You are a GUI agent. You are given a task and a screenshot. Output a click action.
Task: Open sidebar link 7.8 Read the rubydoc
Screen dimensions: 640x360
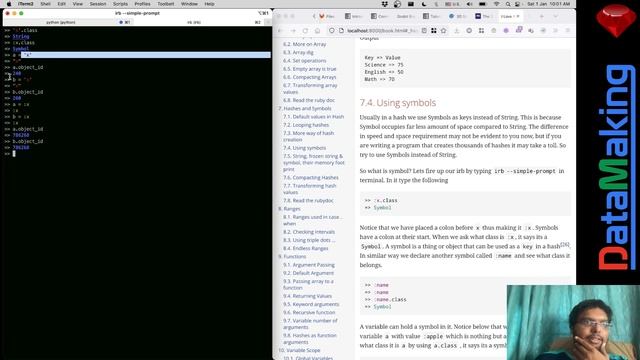[308, 200]
